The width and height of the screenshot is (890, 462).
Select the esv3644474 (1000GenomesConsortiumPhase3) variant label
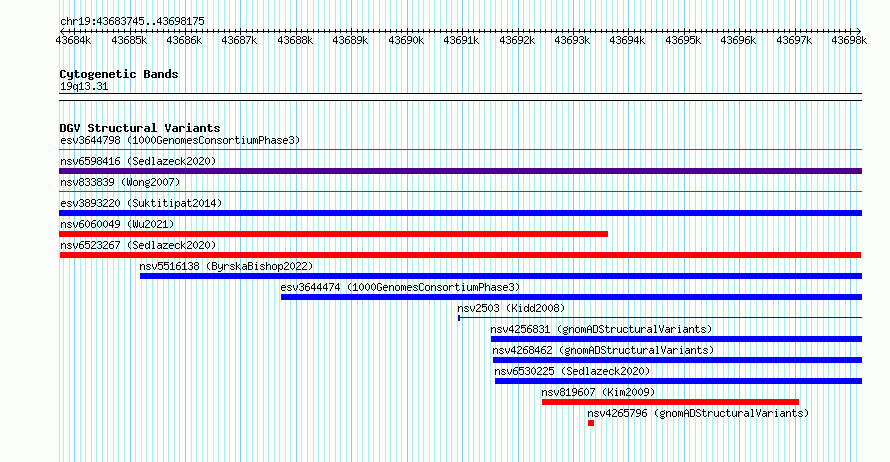click(400, 287)
